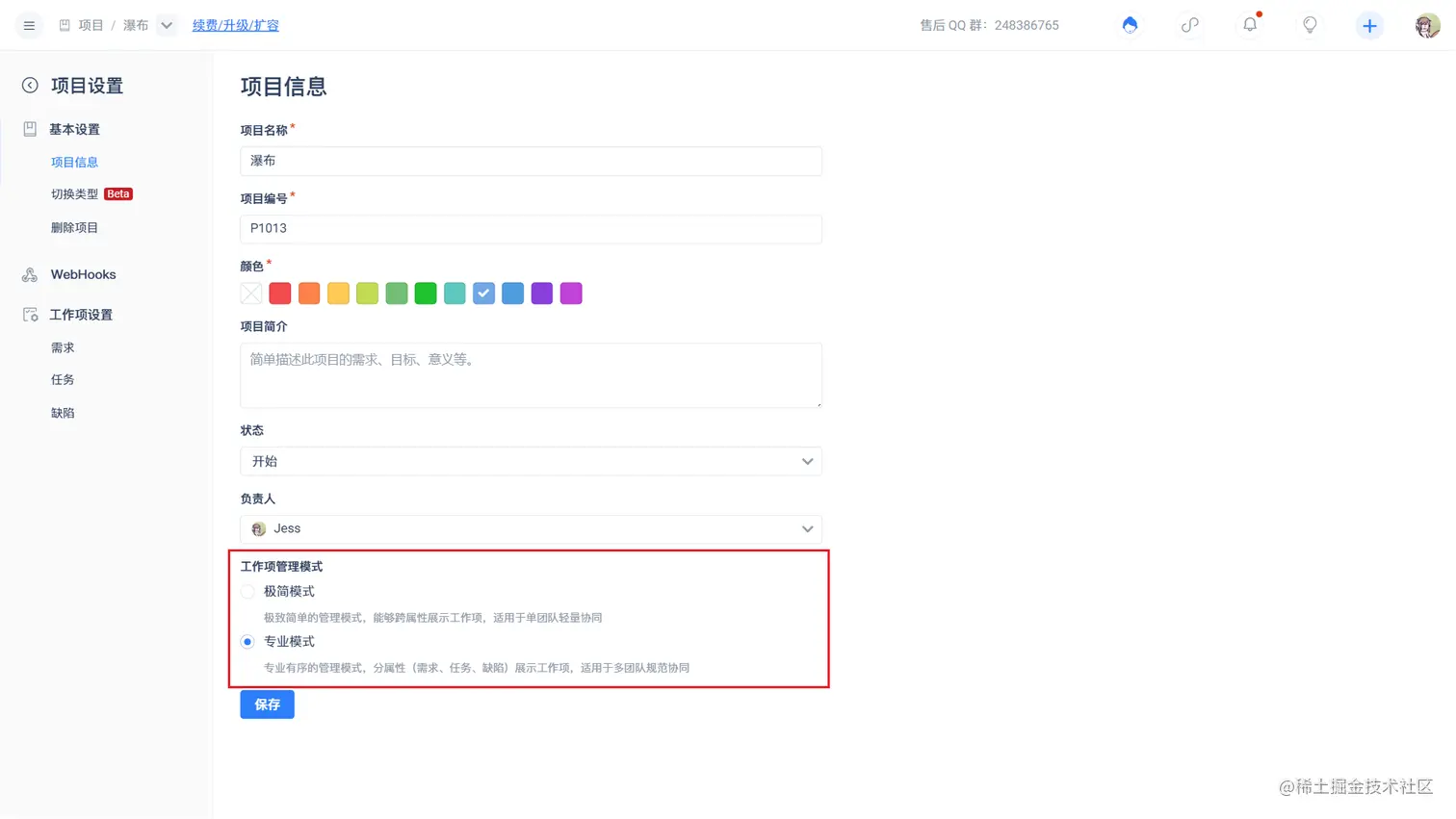
Task: Pick the bright green color swatch
Action: (426, 294)
